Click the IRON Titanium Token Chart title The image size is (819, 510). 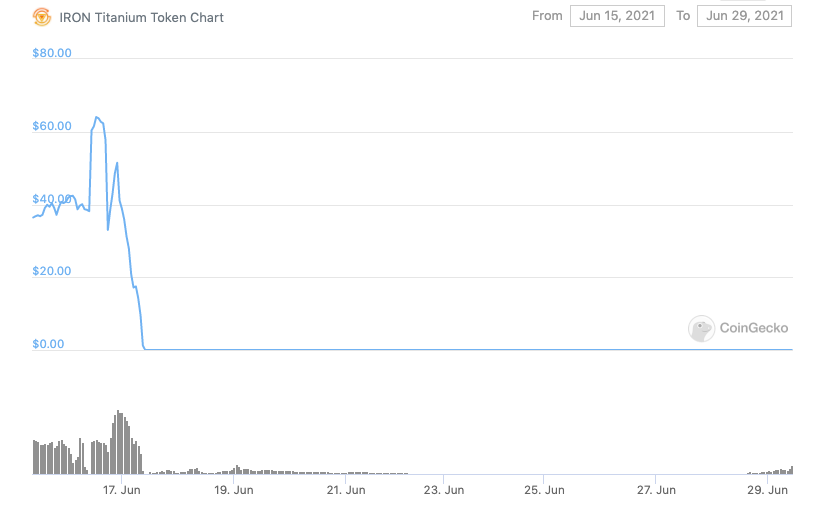click(x=142, y=18)
